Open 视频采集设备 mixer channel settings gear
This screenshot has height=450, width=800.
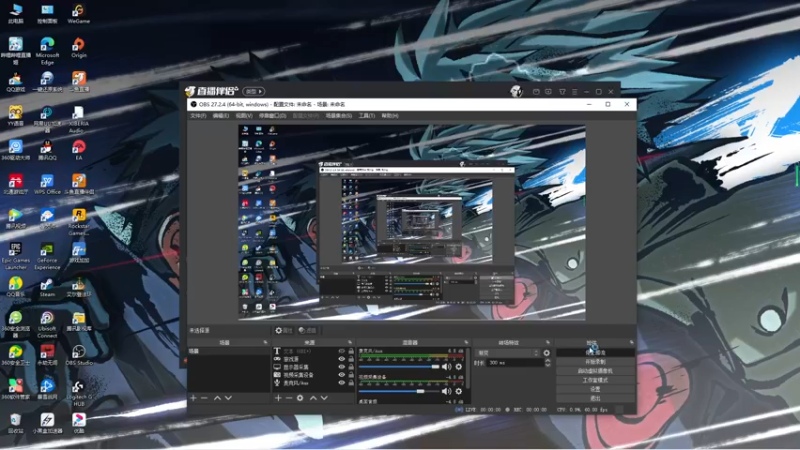(x=459, y=391)
